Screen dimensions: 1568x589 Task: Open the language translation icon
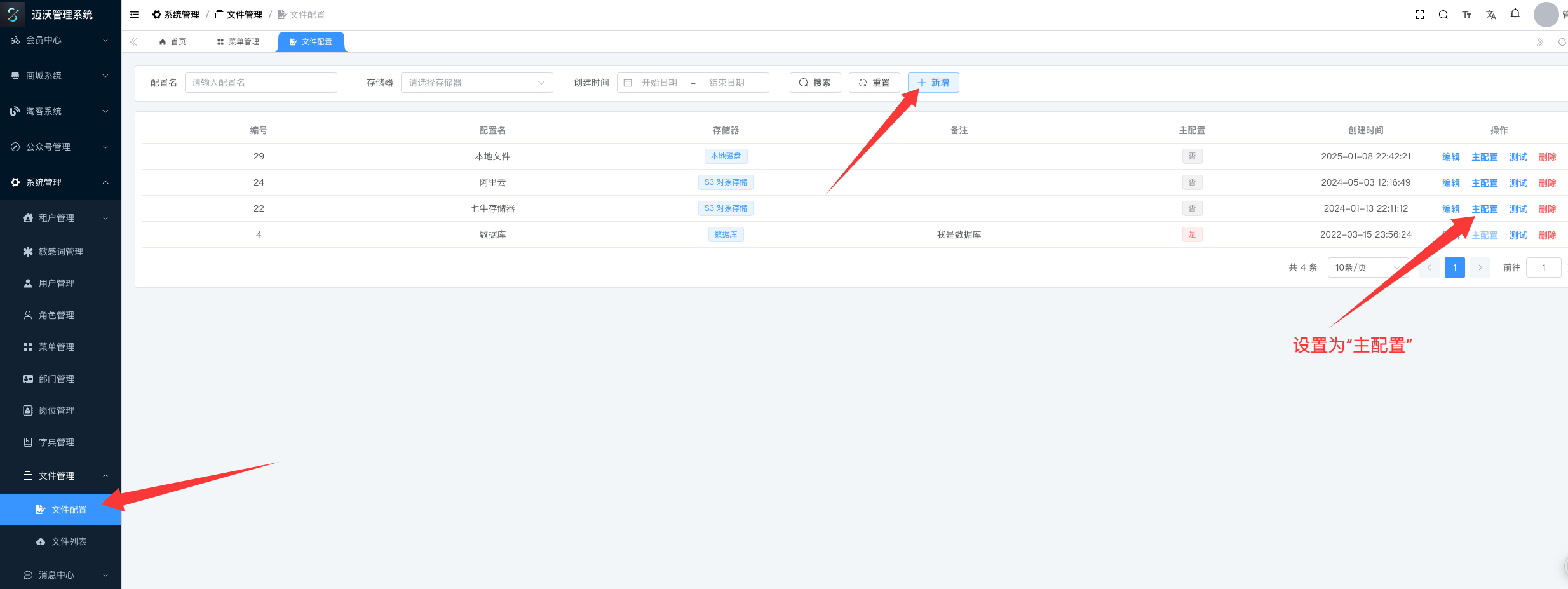point(1491,15)
